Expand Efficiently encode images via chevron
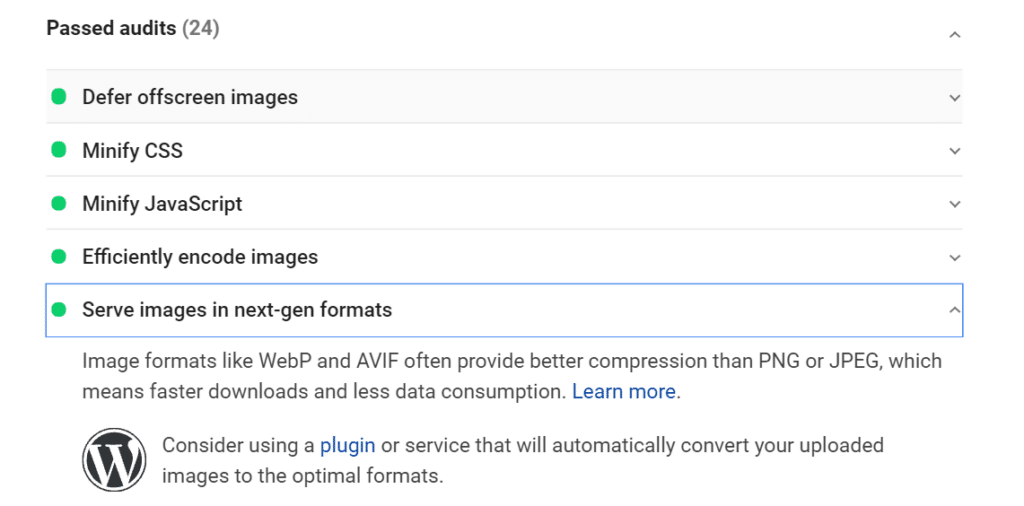This screenshot has width=1024, height=506. [955, 257]
